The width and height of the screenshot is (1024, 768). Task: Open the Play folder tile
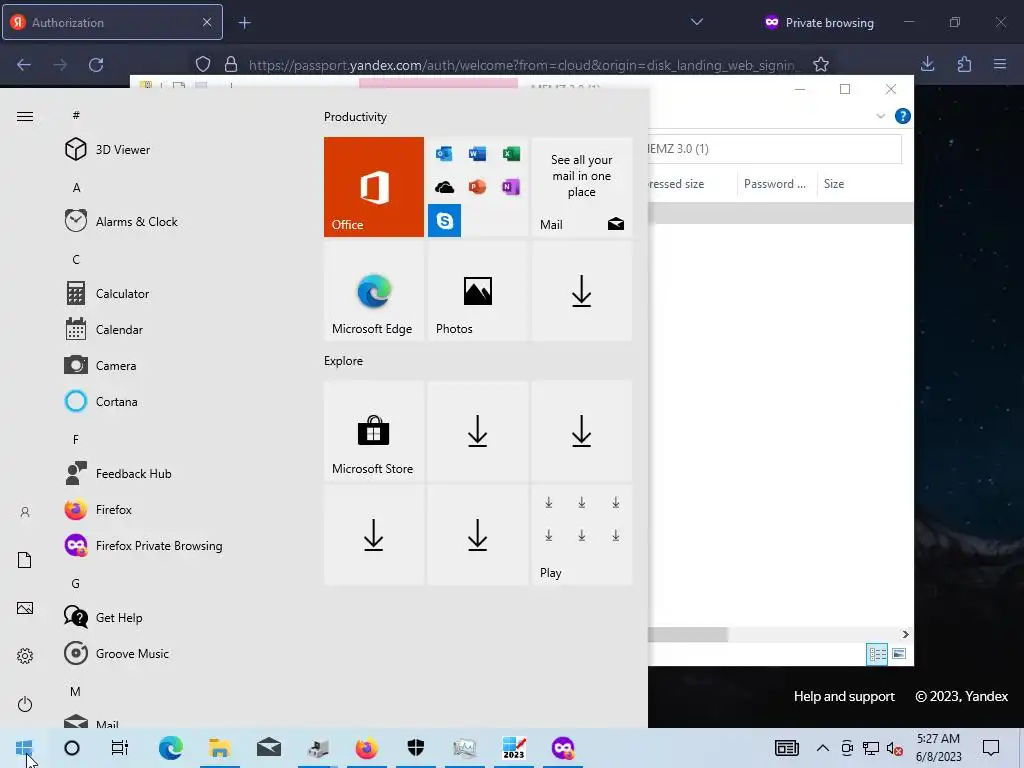pyautogui.click(x=581, y=535)
